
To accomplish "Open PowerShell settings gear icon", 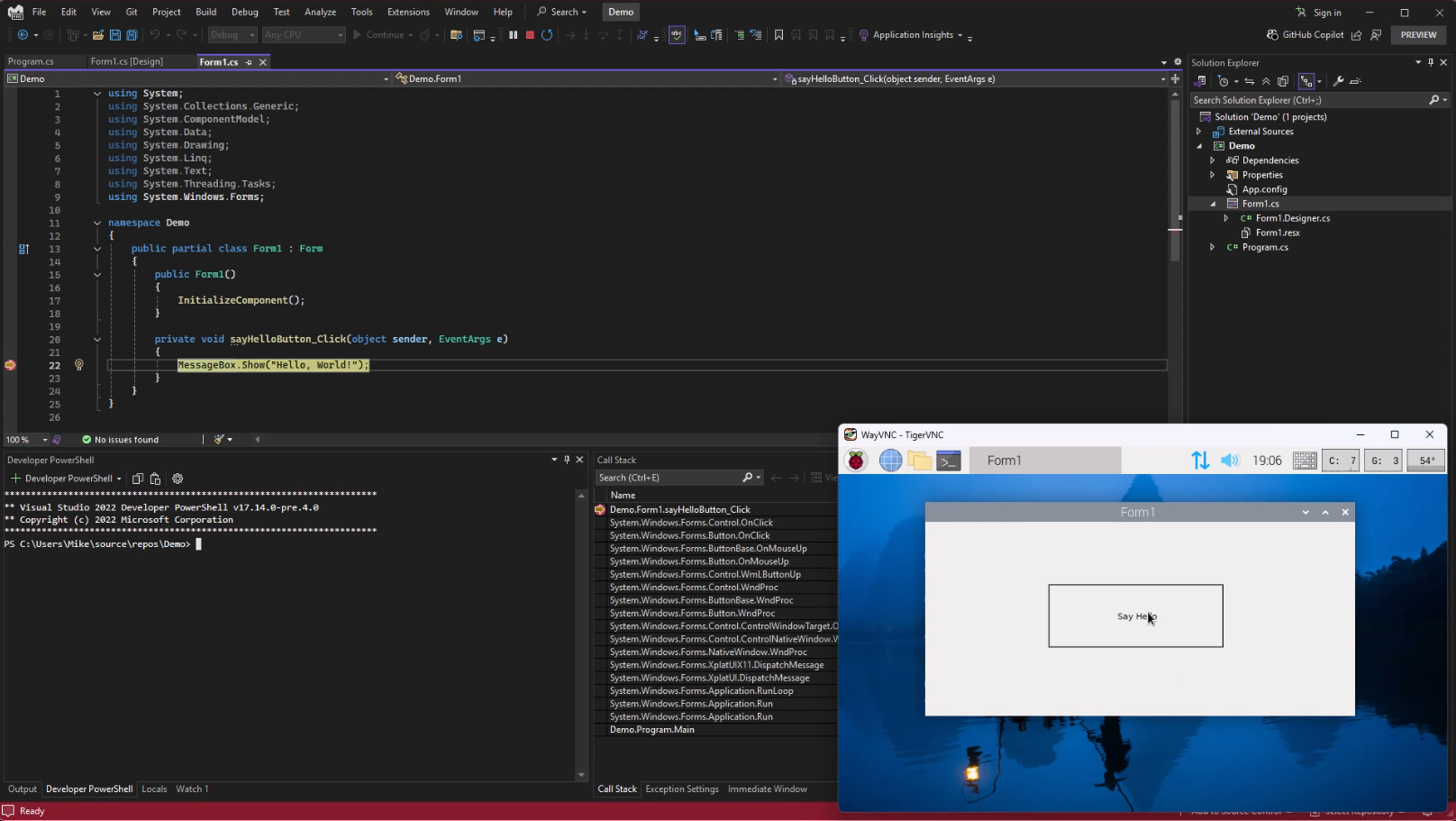I will pos(177,479).
